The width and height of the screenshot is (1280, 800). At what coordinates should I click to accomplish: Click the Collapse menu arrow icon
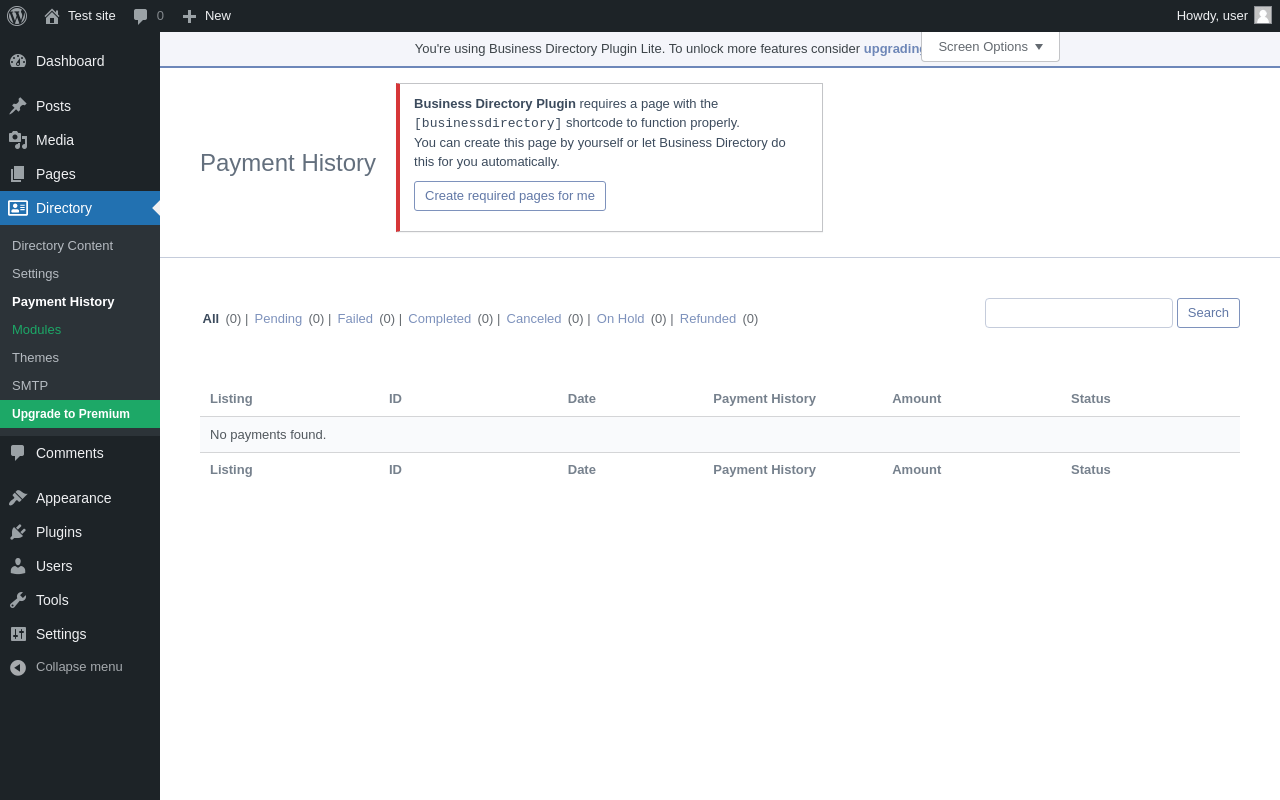tap(18, 667)
